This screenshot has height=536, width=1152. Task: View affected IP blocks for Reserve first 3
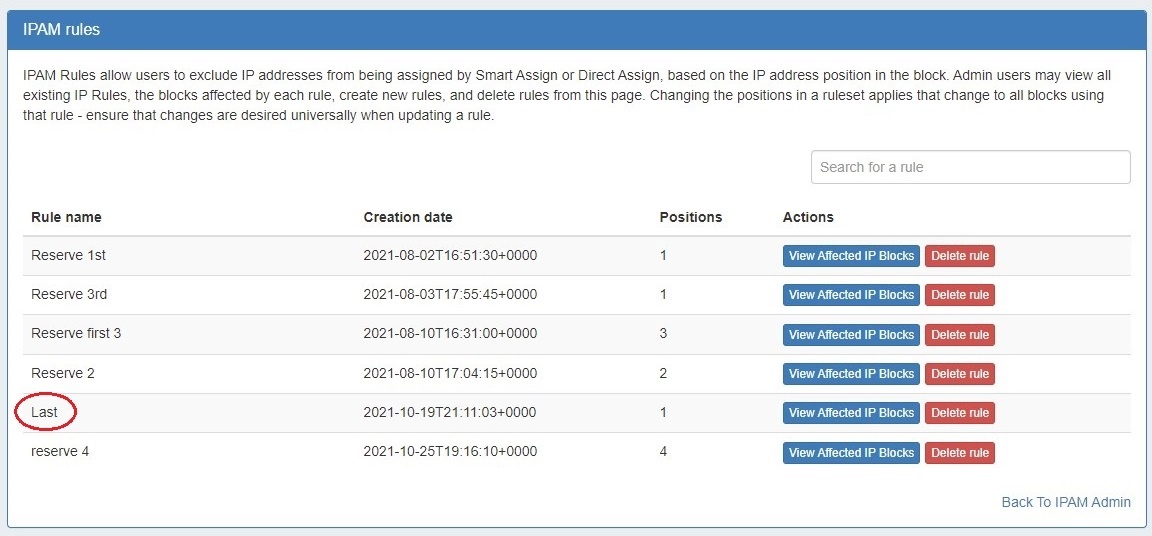click(851, 334)
